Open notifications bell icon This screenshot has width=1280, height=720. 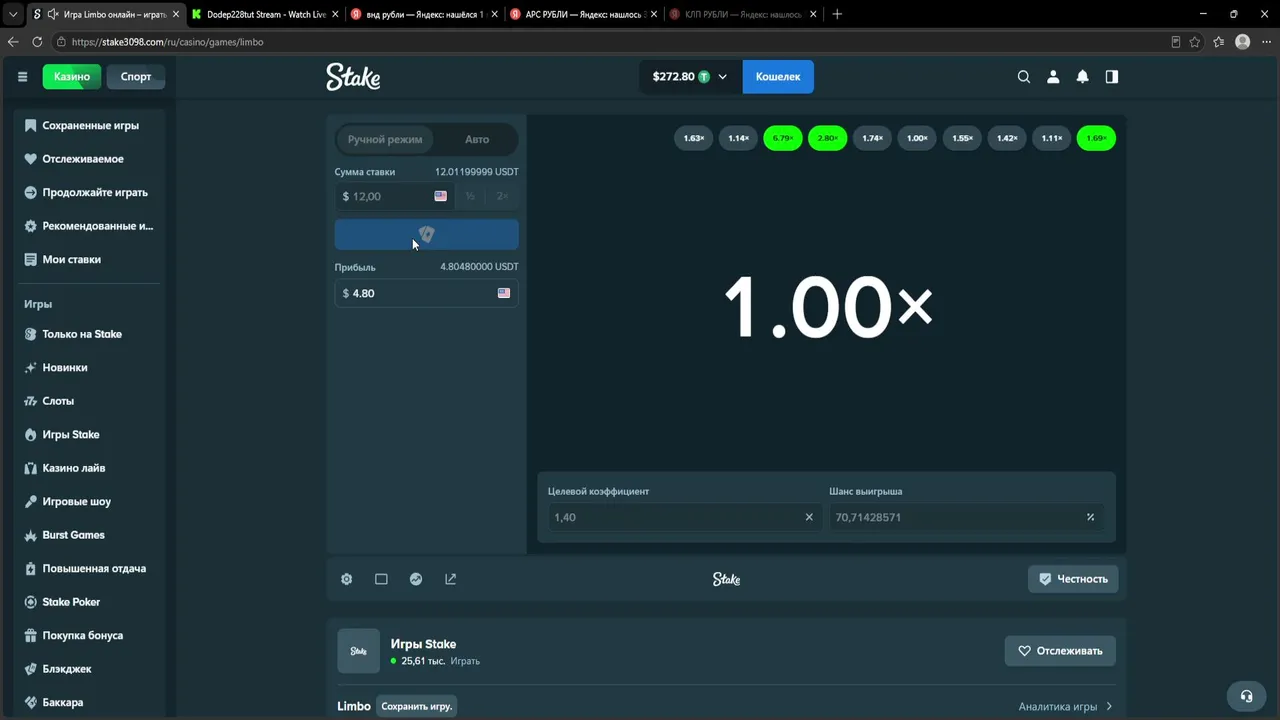point(1082,77)
